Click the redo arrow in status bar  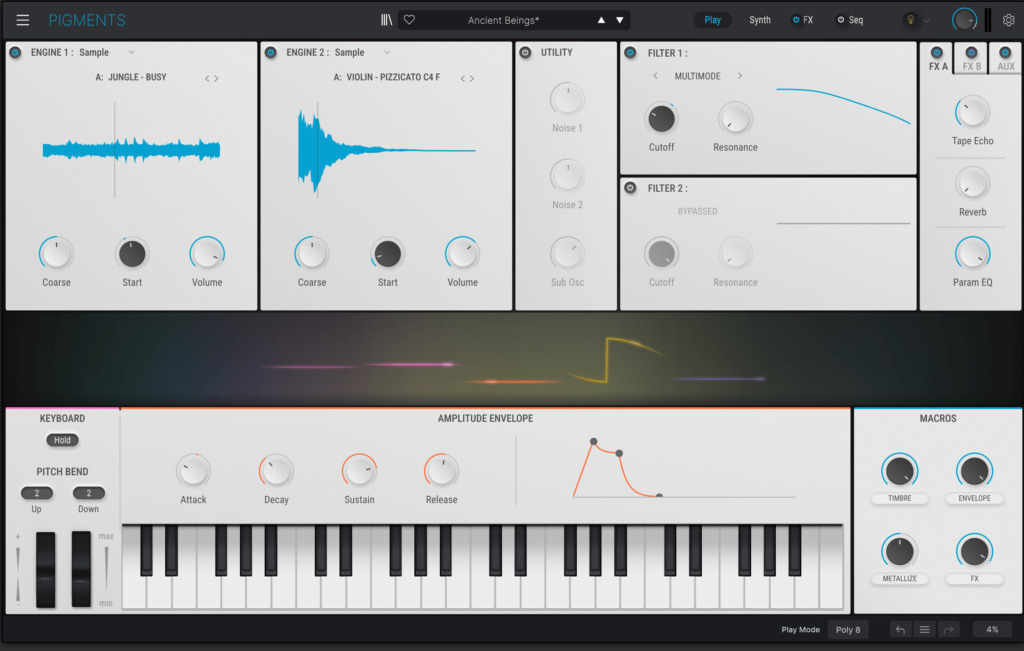coord(948,629)
